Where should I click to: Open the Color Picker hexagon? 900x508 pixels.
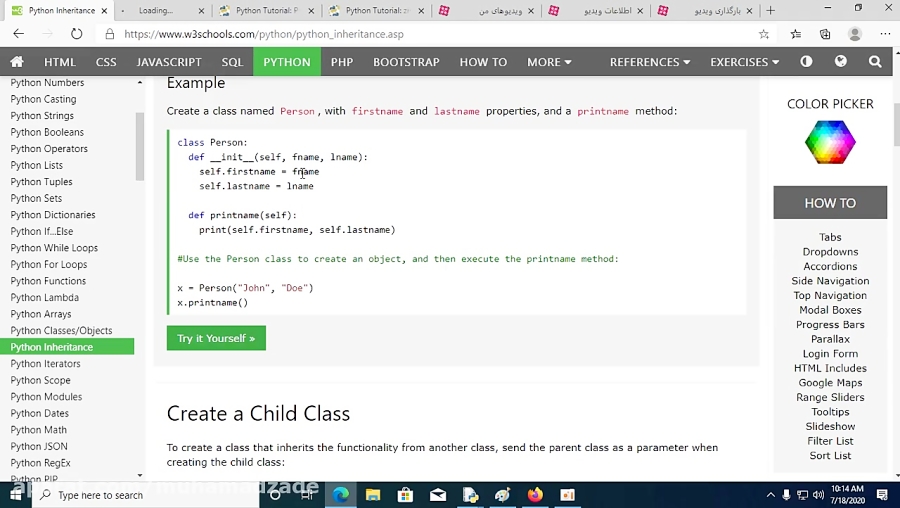(830, 142)
